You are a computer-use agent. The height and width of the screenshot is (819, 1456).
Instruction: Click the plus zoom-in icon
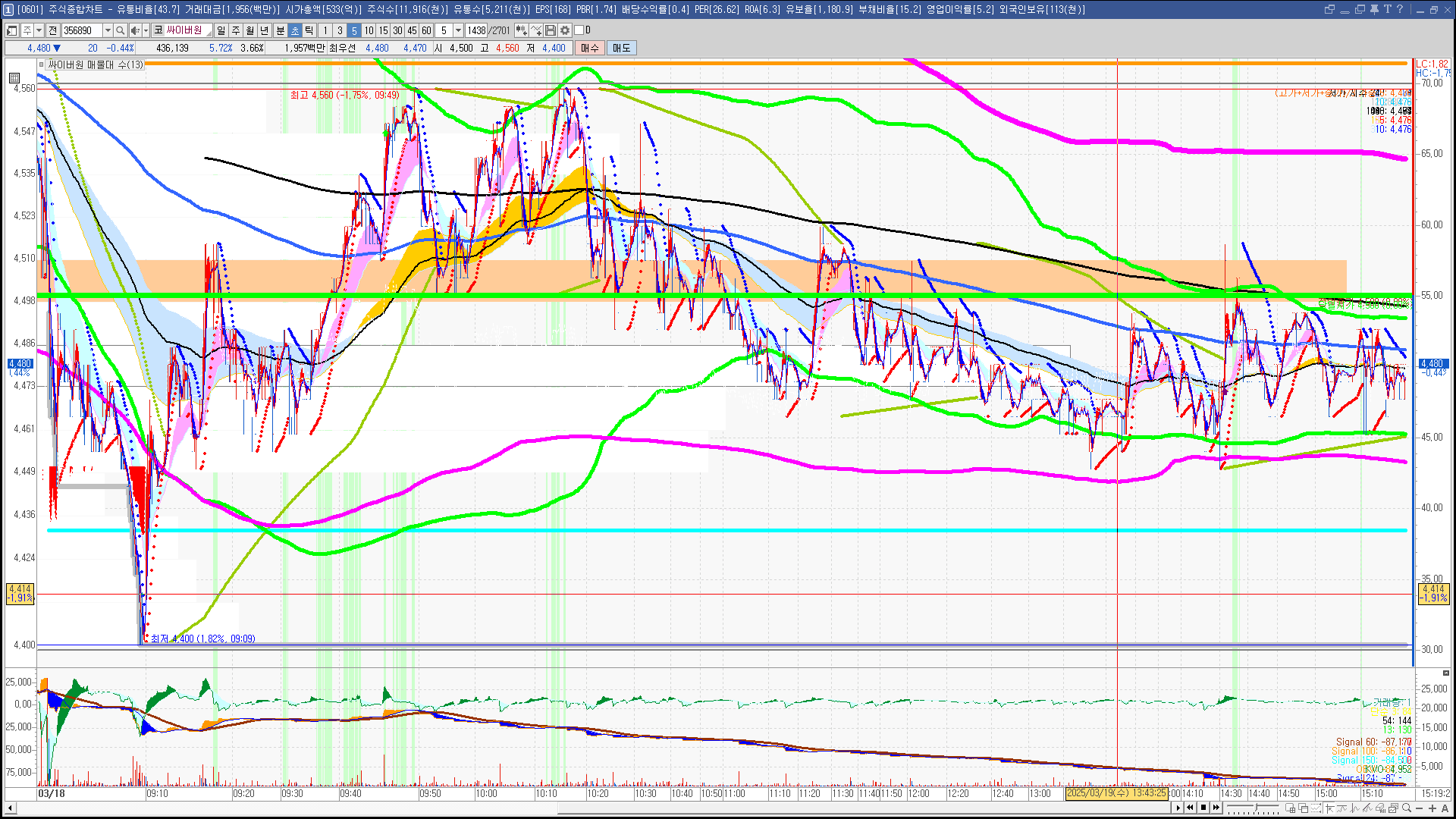point(1432,808)
